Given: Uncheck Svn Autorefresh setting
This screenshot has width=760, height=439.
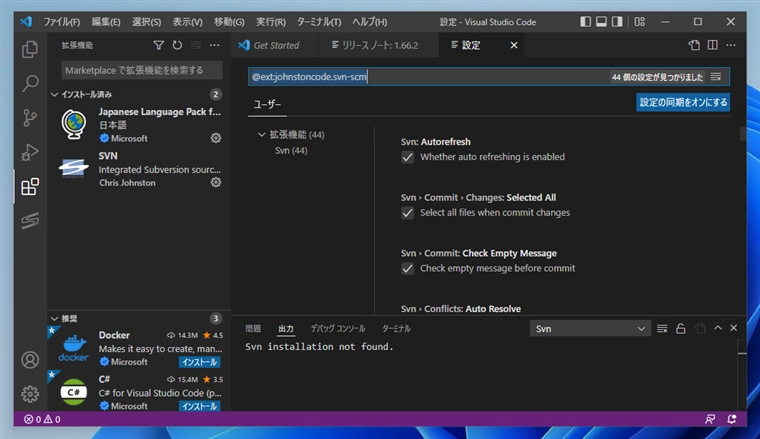Looking at the screenshot, I should click(x=408, y=157).
